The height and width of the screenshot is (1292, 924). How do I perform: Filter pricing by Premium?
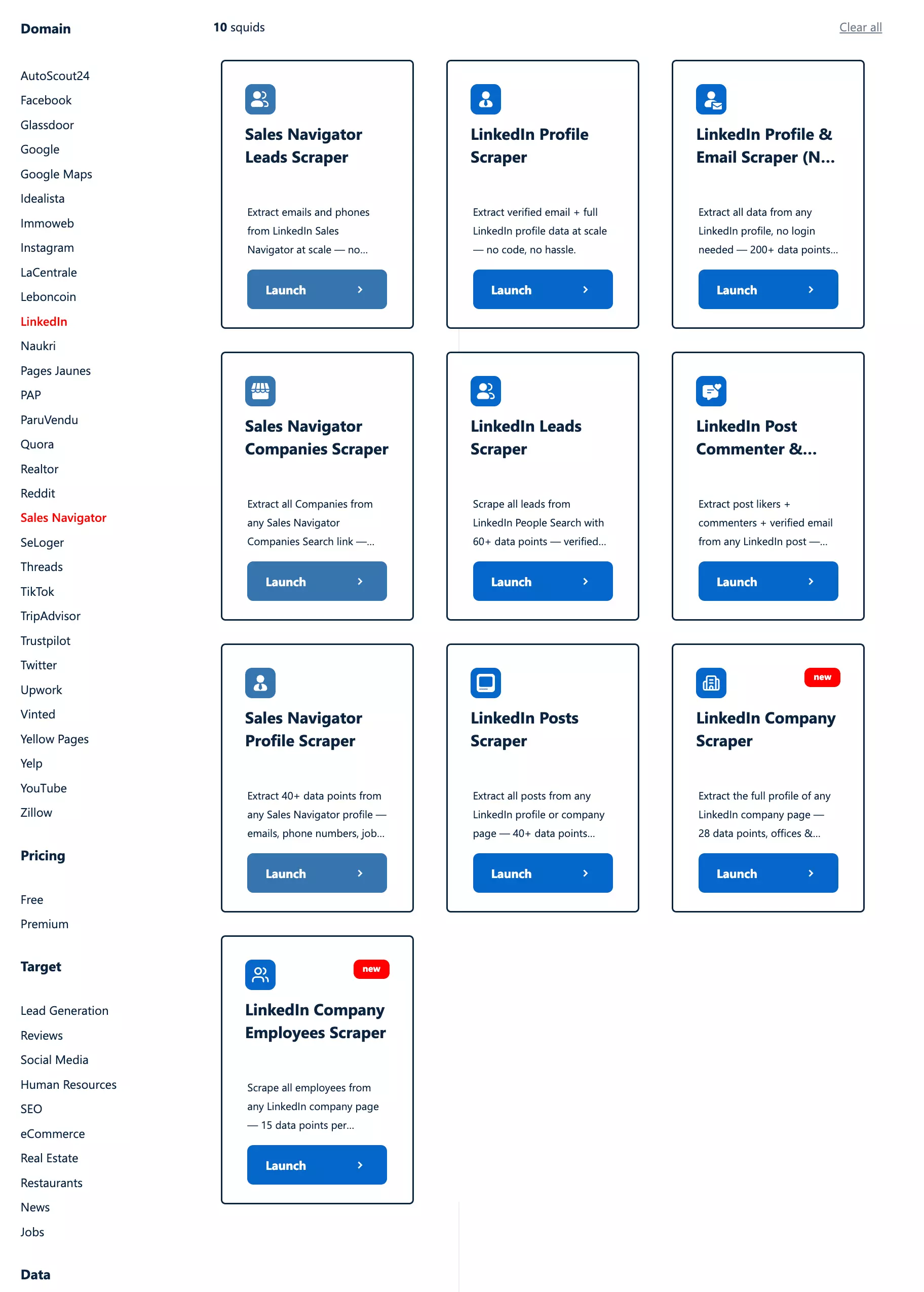point(45,924)
